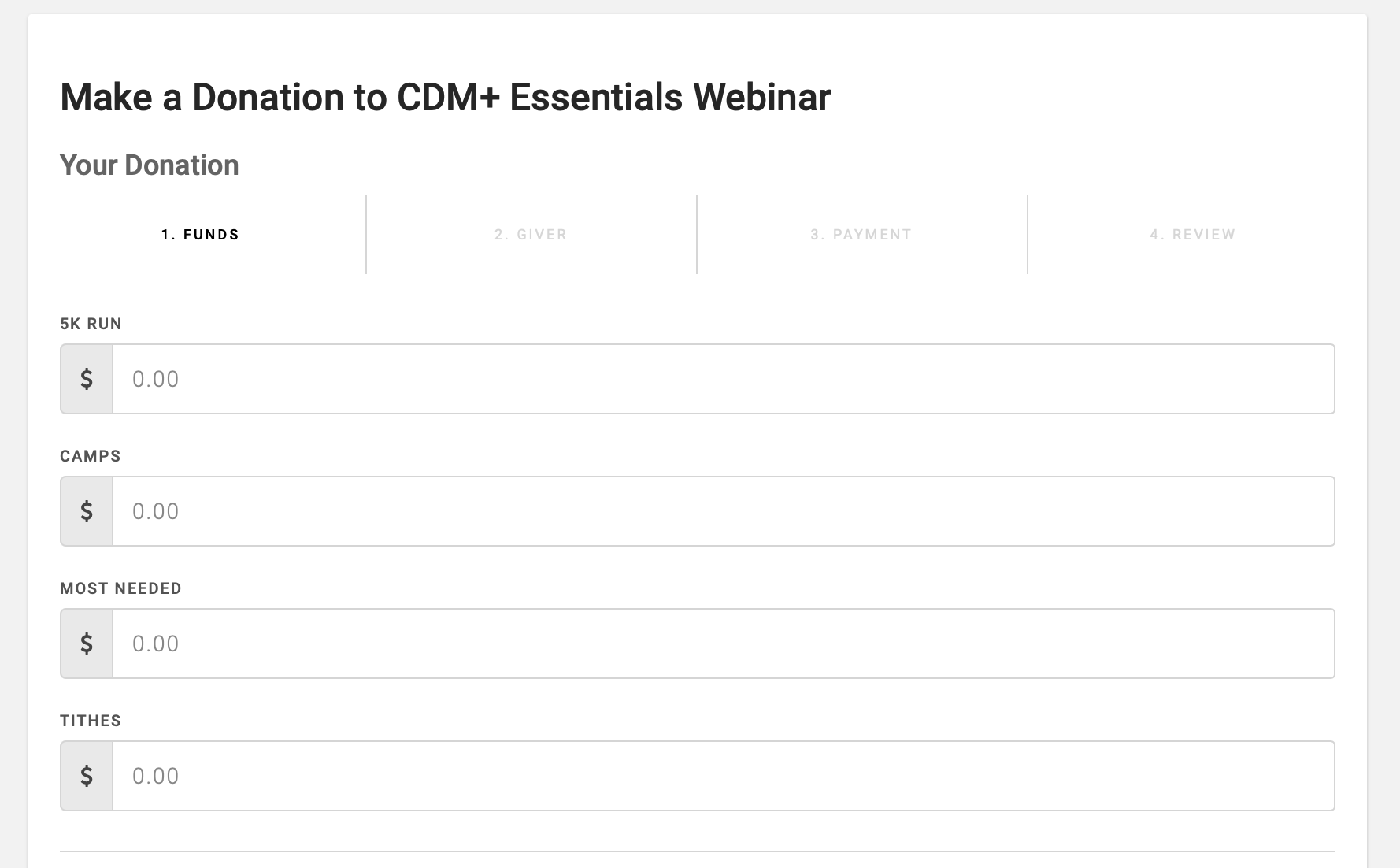Click the Tithes dollar sign icon
The image size is (1400, 868).
click(x=87, y=776)
